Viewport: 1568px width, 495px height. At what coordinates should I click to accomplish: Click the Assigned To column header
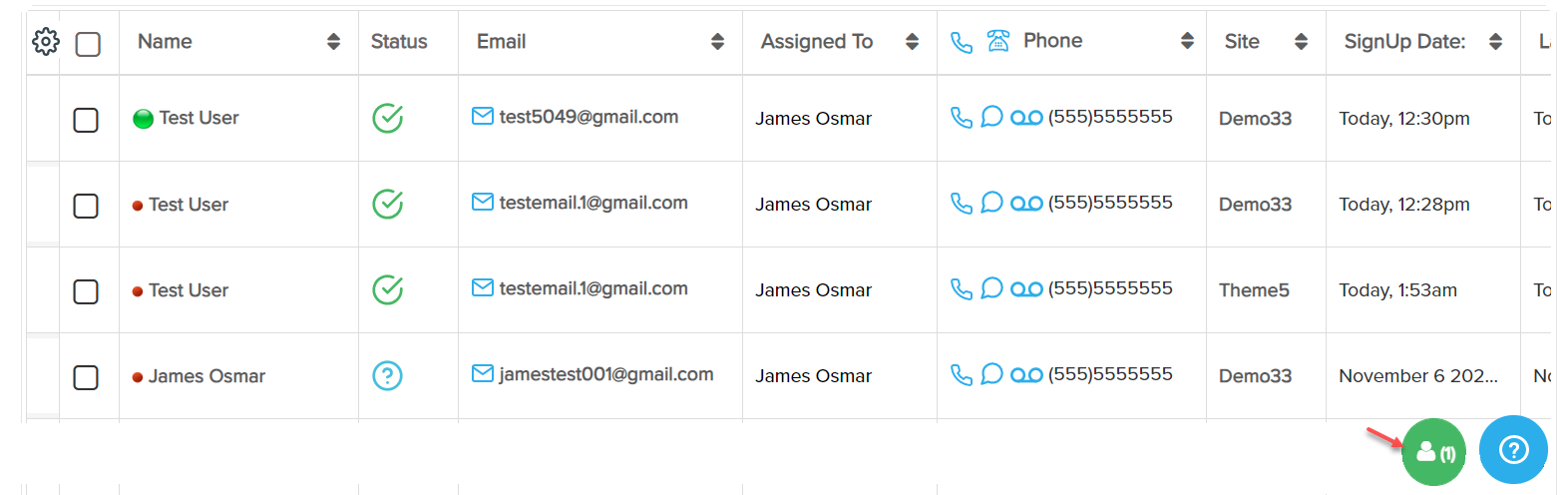[x=816, y=42]
